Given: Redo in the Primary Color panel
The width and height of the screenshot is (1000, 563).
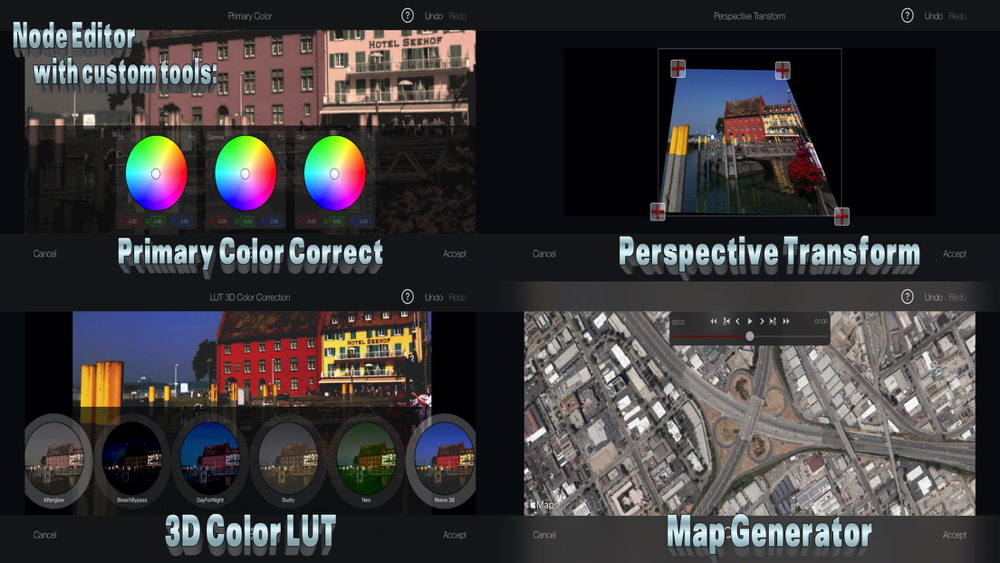Looking at the screenshot, I should (x=457, y=16).
